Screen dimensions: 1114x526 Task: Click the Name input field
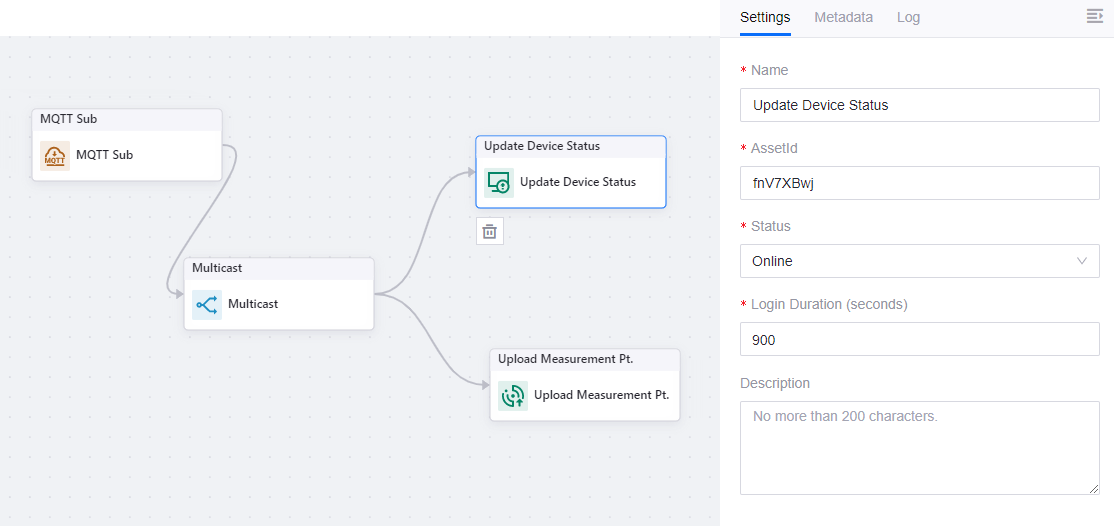pos(919,105)
